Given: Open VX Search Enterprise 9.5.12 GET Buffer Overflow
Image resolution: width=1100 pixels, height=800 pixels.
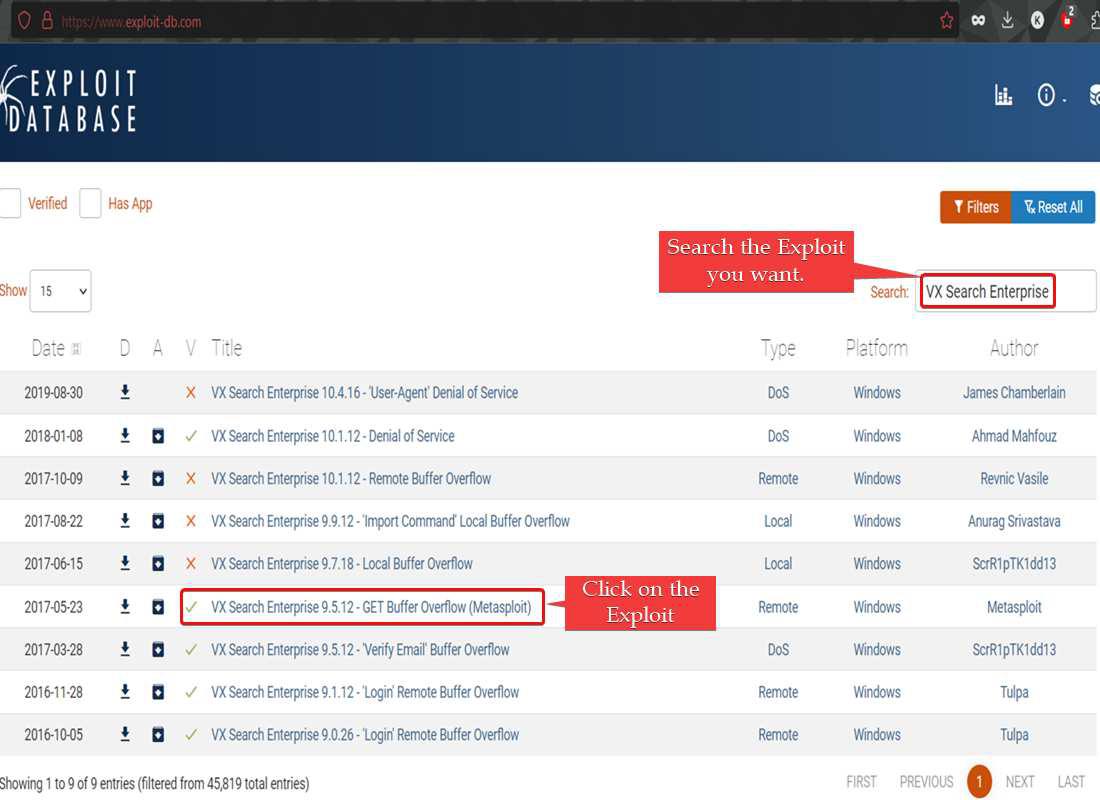Looking at the screenshot, I should [x=371, y=607].
